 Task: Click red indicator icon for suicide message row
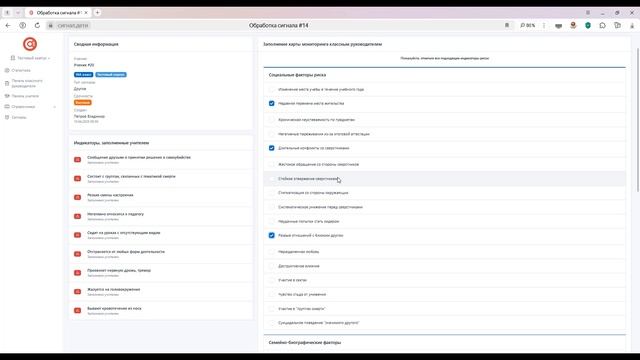point(78,160)
